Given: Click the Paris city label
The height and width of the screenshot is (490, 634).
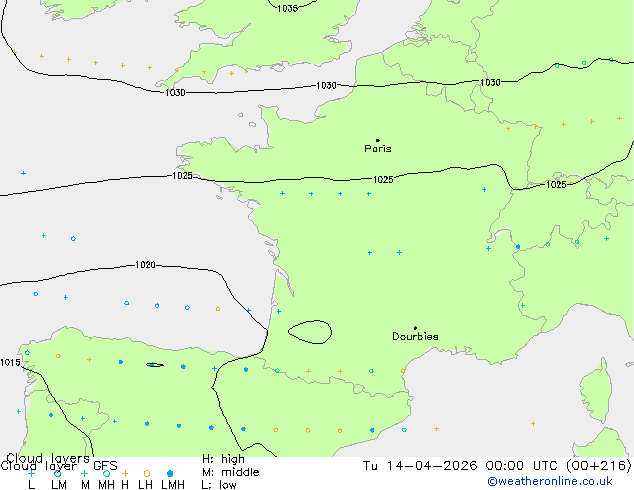Looking at the screenshot, I should click(x=378, y=149).
